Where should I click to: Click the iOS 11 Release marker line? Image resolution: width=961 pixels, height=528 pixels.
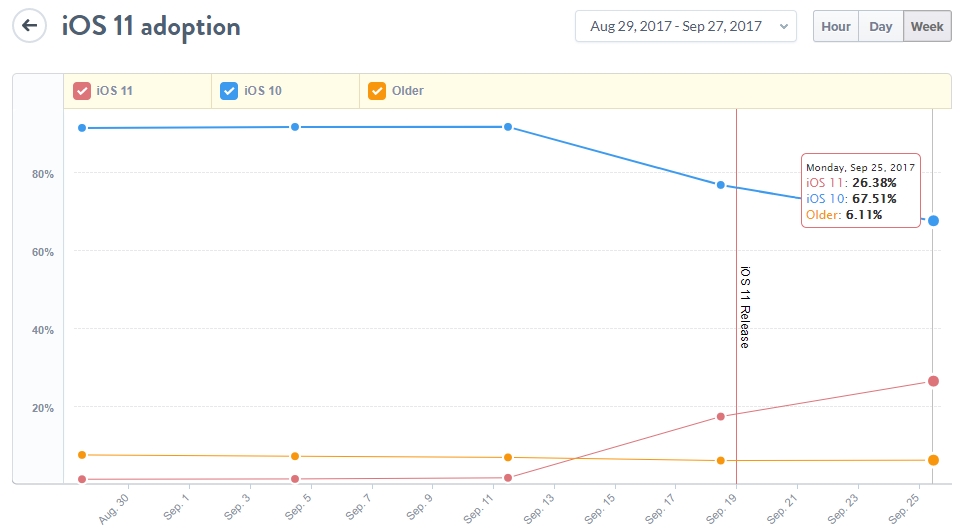[736, 300]
